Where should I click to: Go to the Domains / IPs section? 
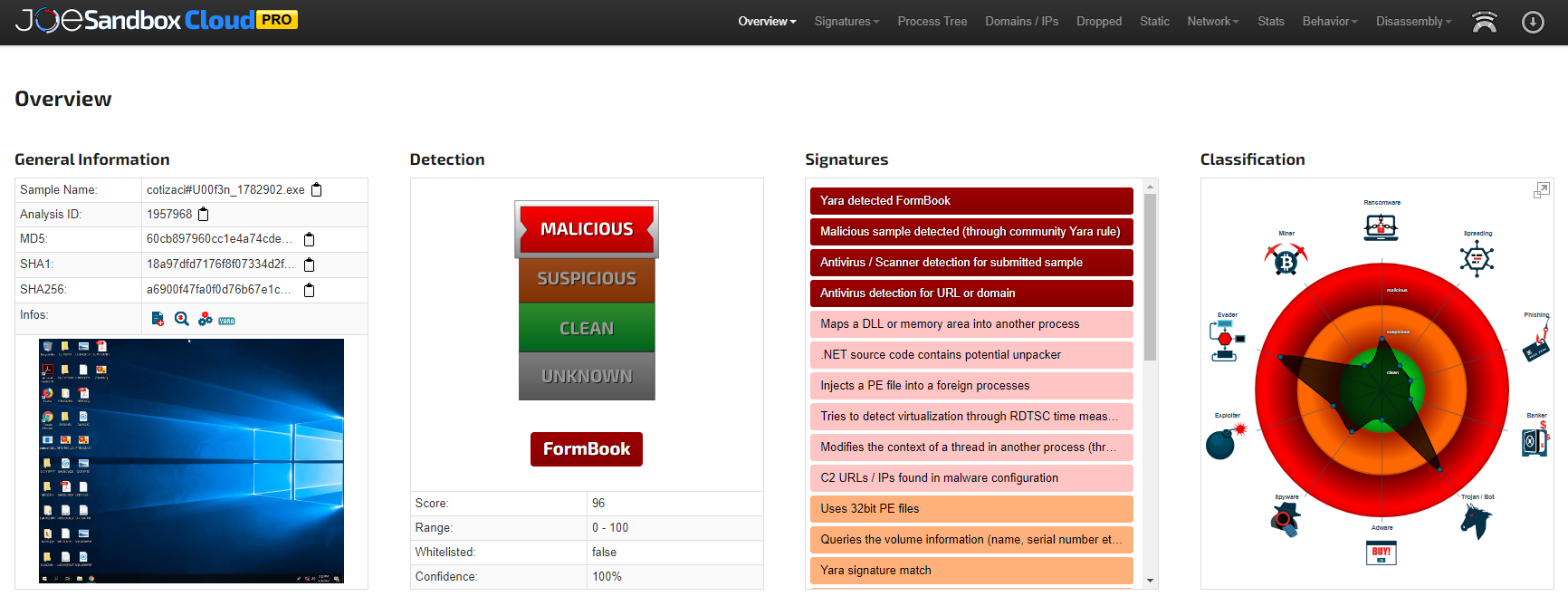[1021, 22]
